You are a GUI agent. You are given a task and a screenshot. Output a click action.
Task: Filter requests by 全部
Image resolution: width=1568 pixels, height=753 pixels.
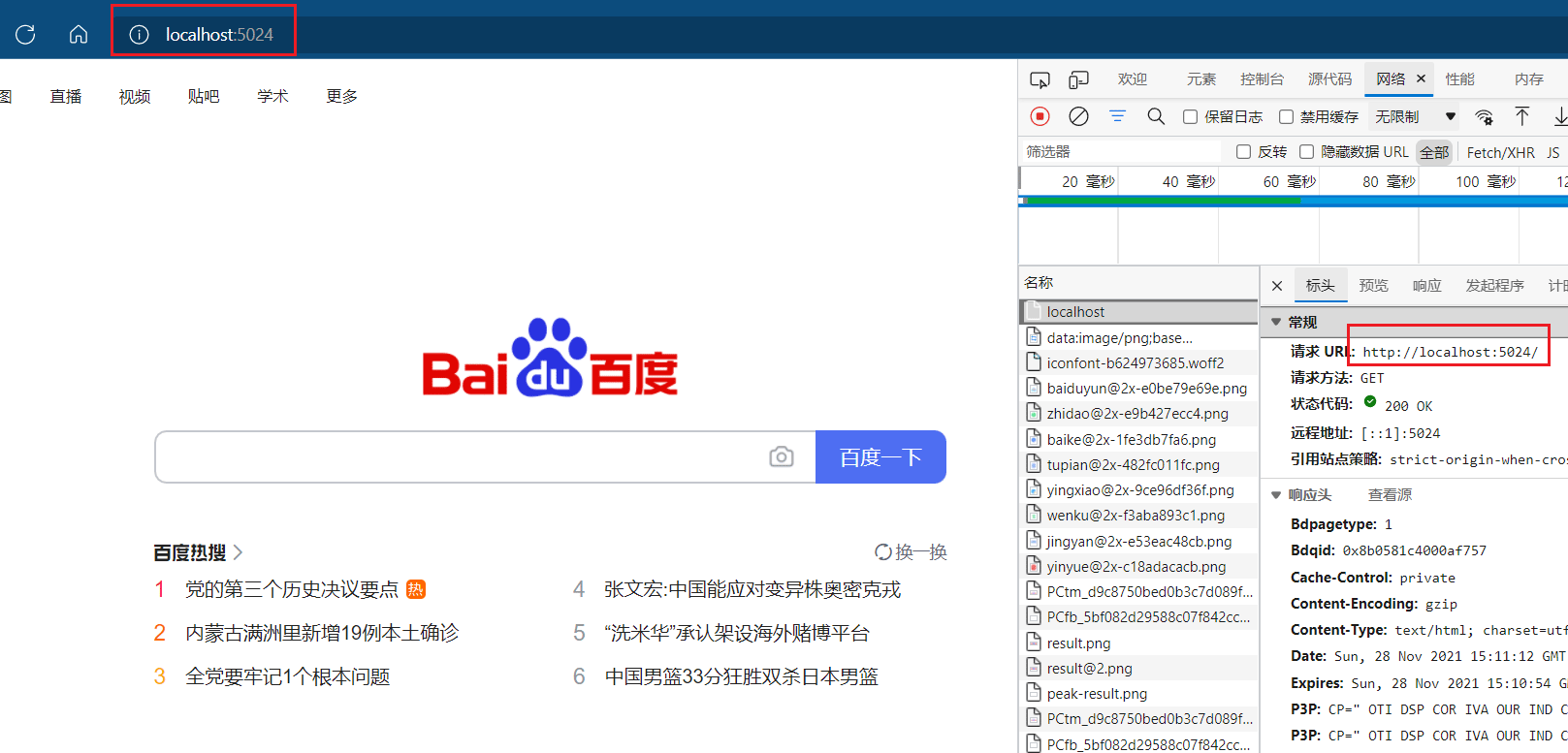[1434, 152]
